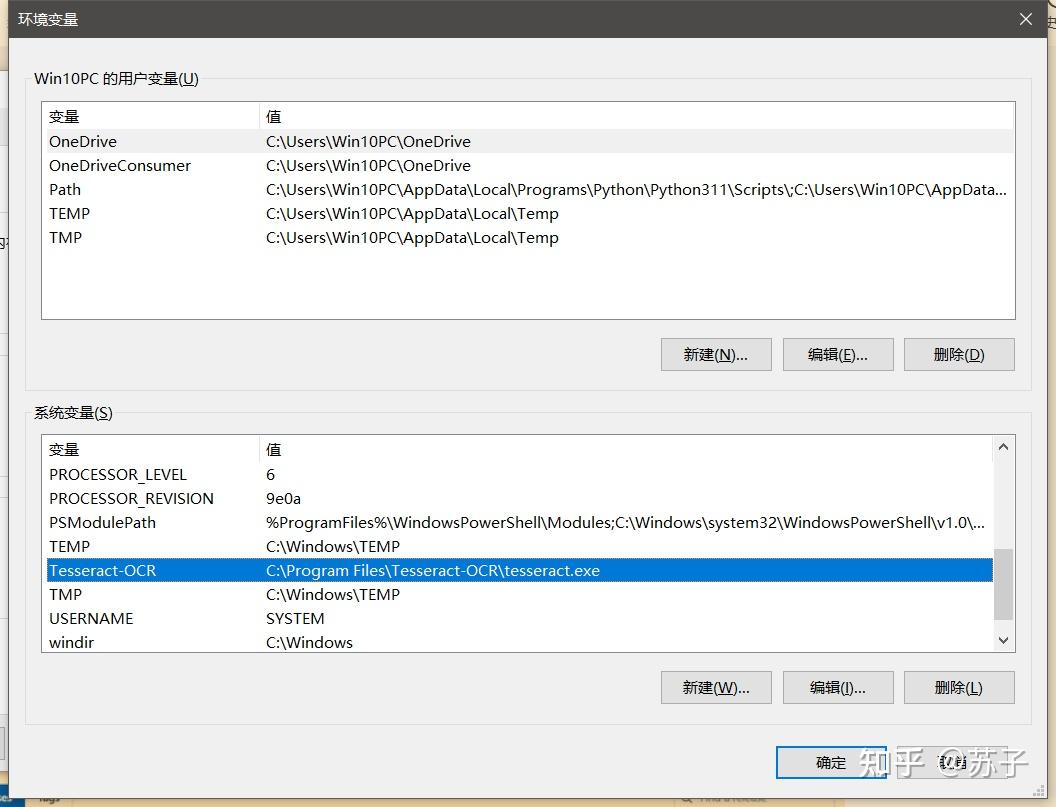The height and width of the screenshot is (807, 1056).
Task: Click the 新建(W) button for system variables
Action: [716, 687]
